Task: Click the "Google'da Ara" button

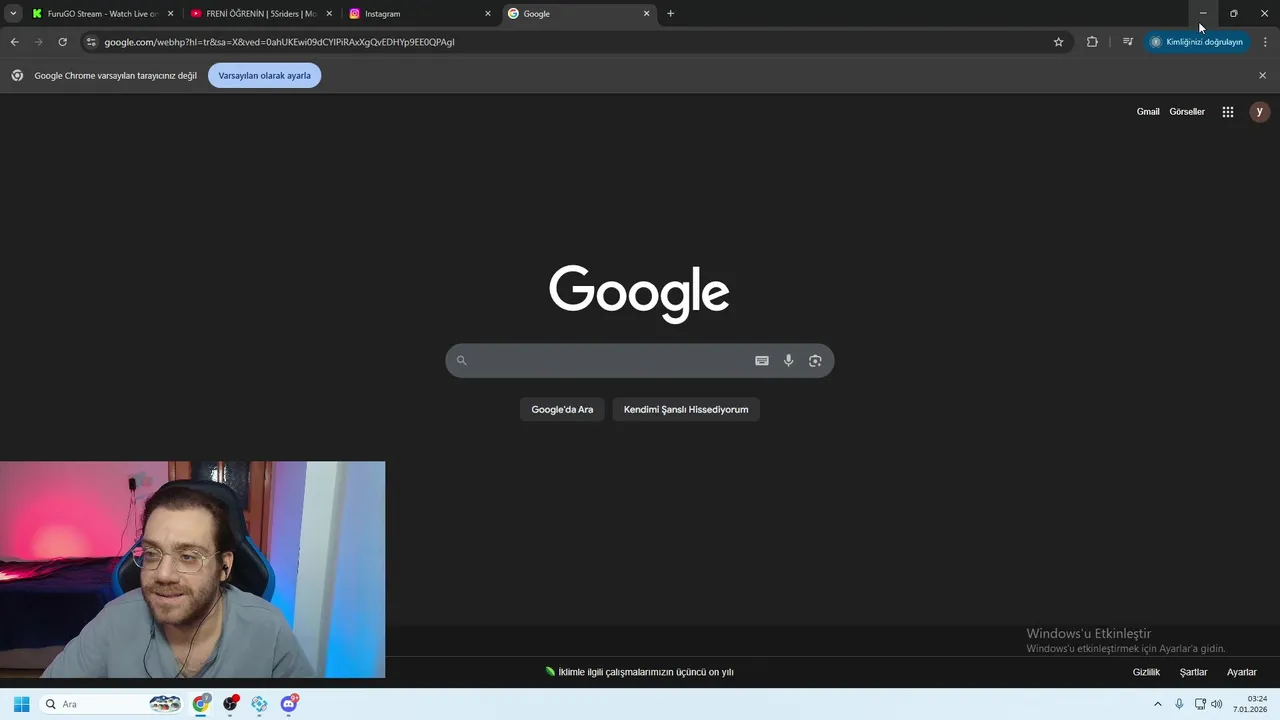Action: coord(562,409)
